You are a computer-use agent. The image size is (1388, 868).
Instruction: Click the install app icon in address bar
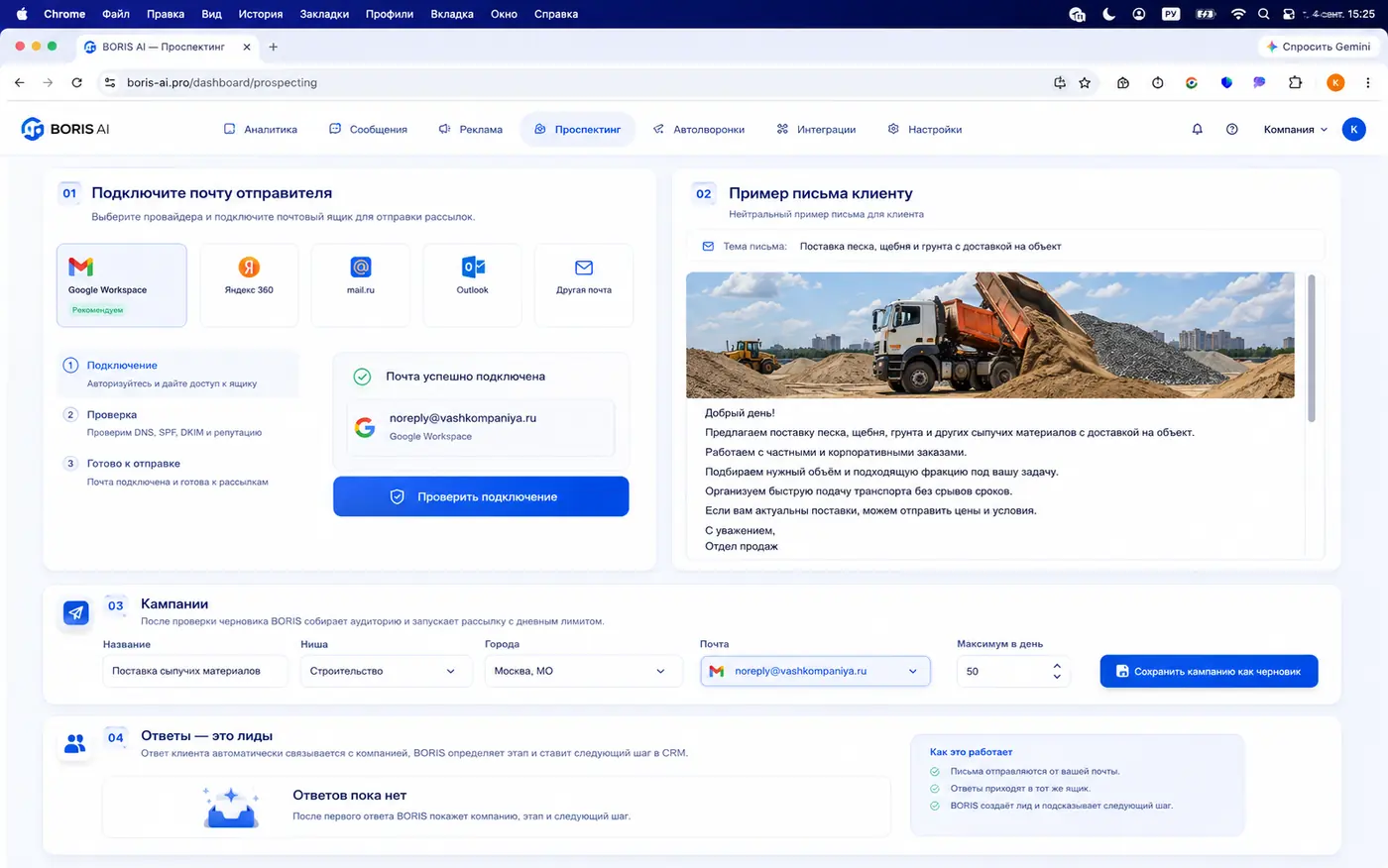click(1059, 83)
